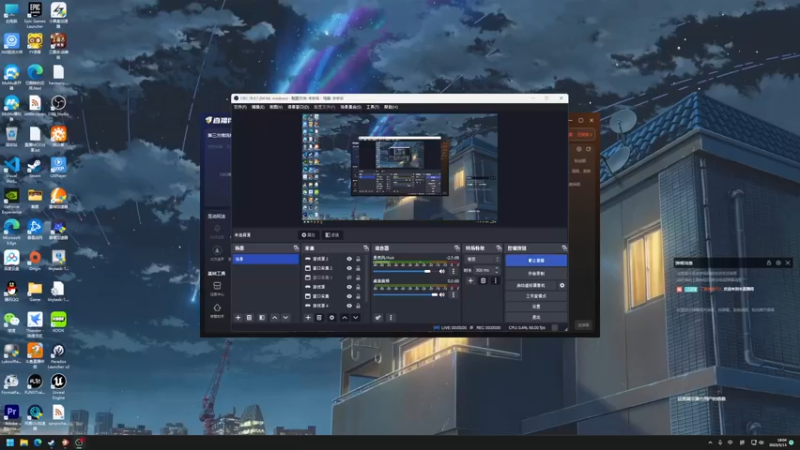Screen dimensions: 800x450
Task: Open 麦克风/Aux three-dot options menu
Action: pyautogui.click(x=453, y=271)
